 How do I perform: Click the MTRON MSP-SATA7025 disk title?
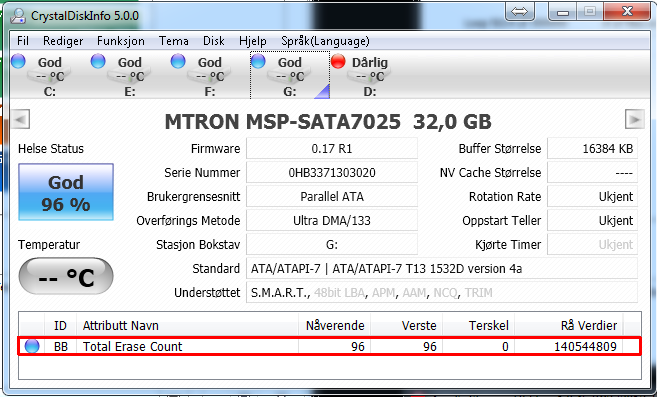pos(328,122)
